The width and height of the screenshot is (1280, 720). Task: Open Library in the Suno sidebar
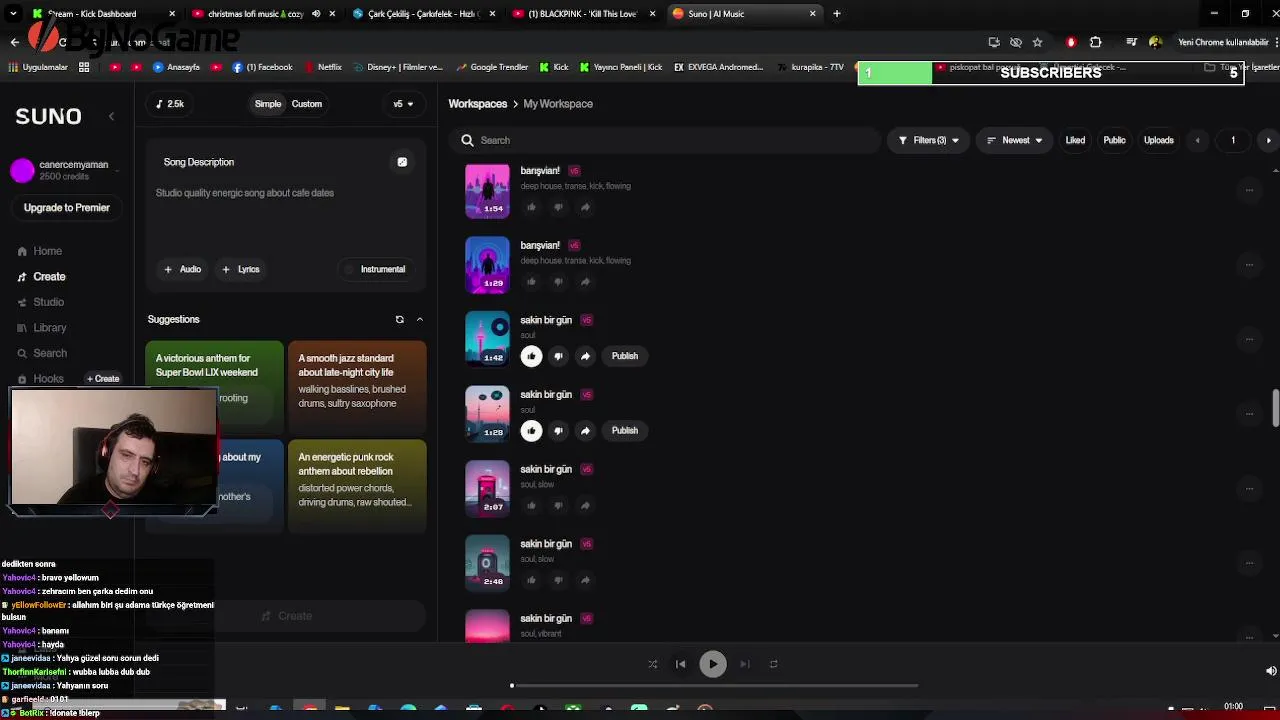(42, 328)
